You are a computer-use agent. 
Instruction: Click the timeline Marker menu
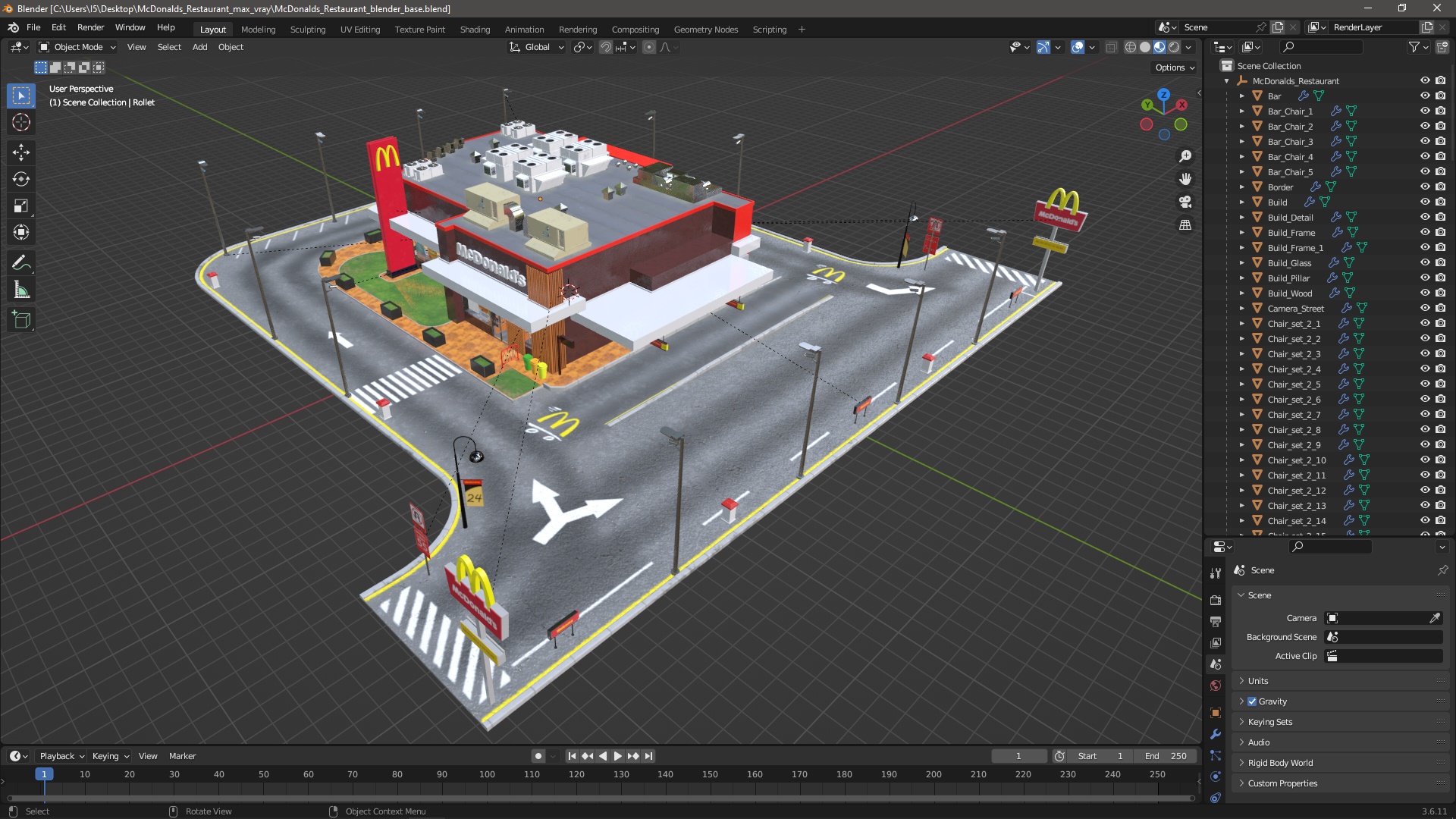click(x=182, y=756)
